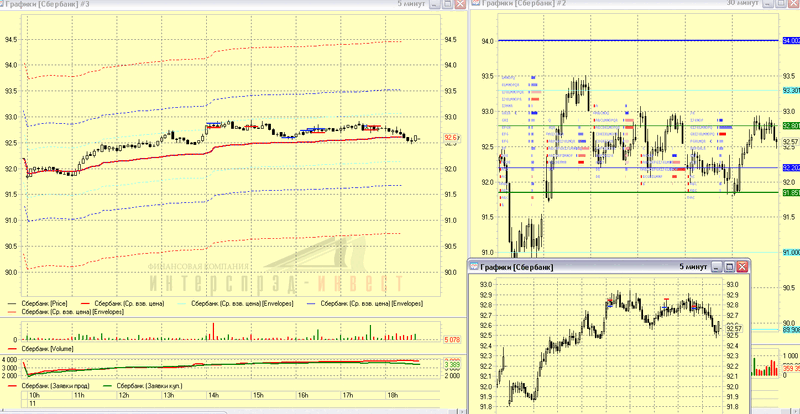This screenshot has width=800, height=414.
Task: Maximize the floating Графики [Сбербанк] 5 минут window
Action: (730, 267)
